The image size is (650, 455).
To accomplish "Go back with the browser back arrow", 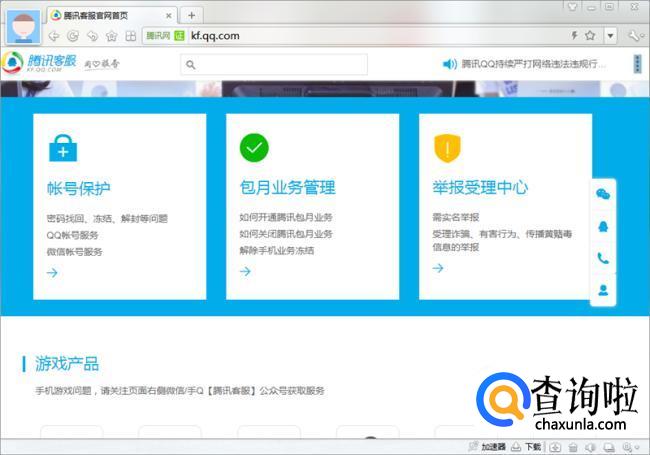I will coord(54,36).
